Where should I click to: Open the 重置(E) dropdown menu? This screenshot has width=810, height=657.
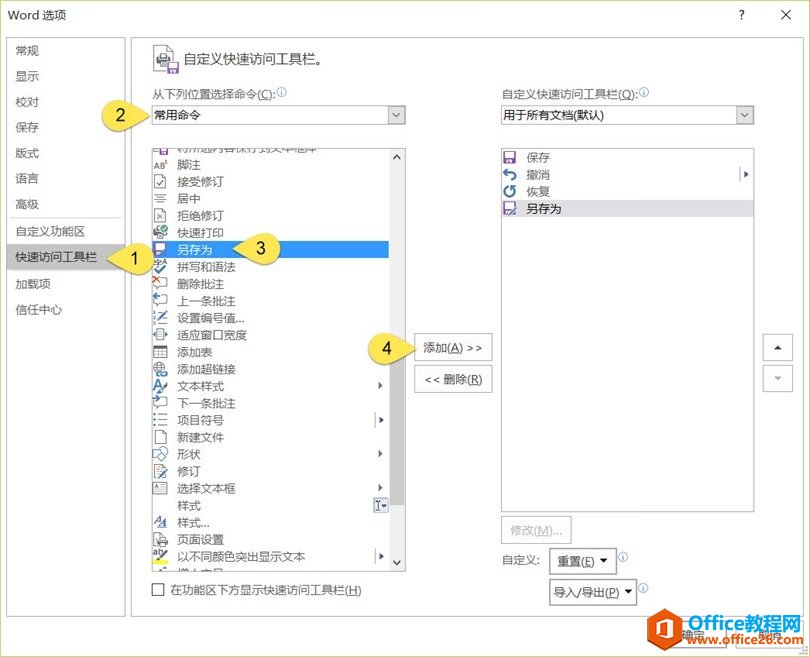coord(583,561)
